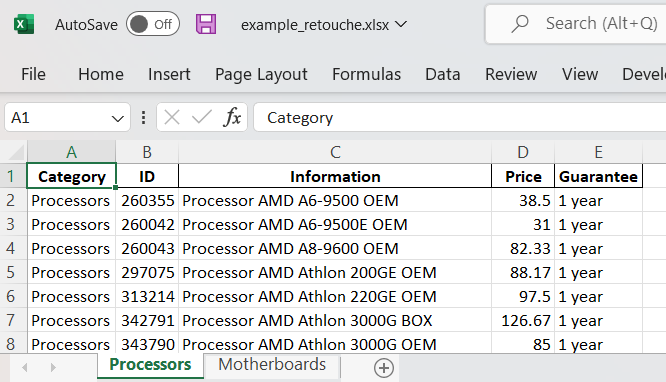Screen dimensions: 666x382
Task: Click the Select All corner triangle
Action: coord(16,152)
